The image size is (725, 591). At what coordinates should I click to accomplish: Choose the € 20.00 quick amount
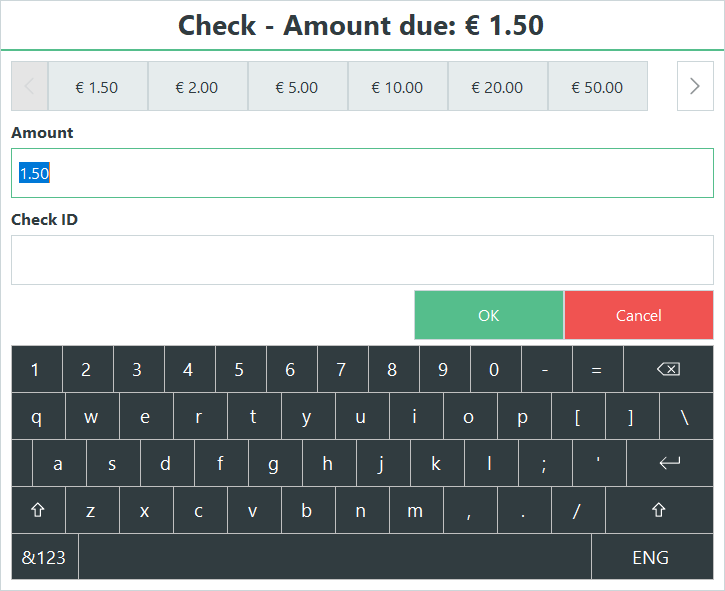[498, 86]
